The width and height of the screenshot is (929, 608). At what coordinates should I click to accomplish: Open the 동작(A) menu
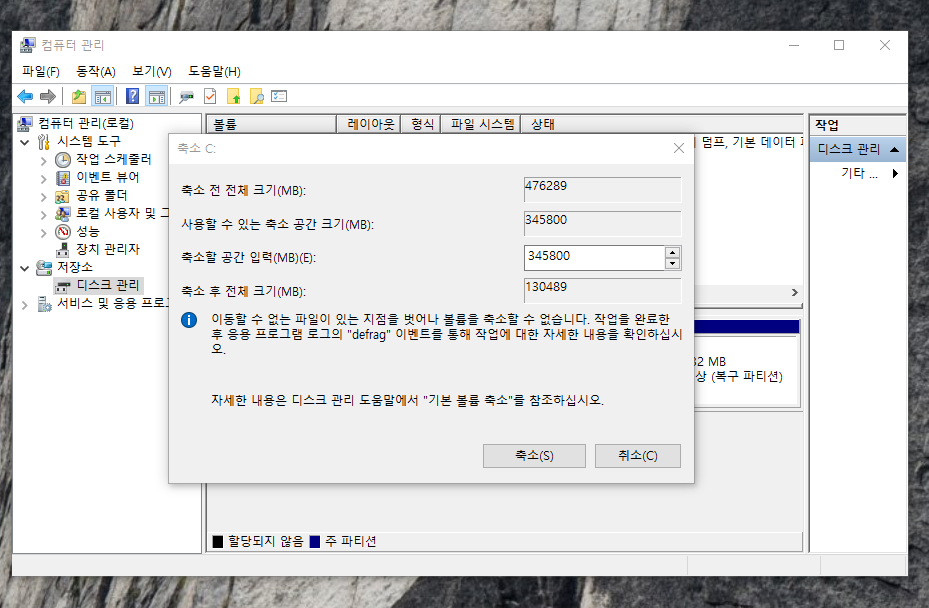click(96, 72)
